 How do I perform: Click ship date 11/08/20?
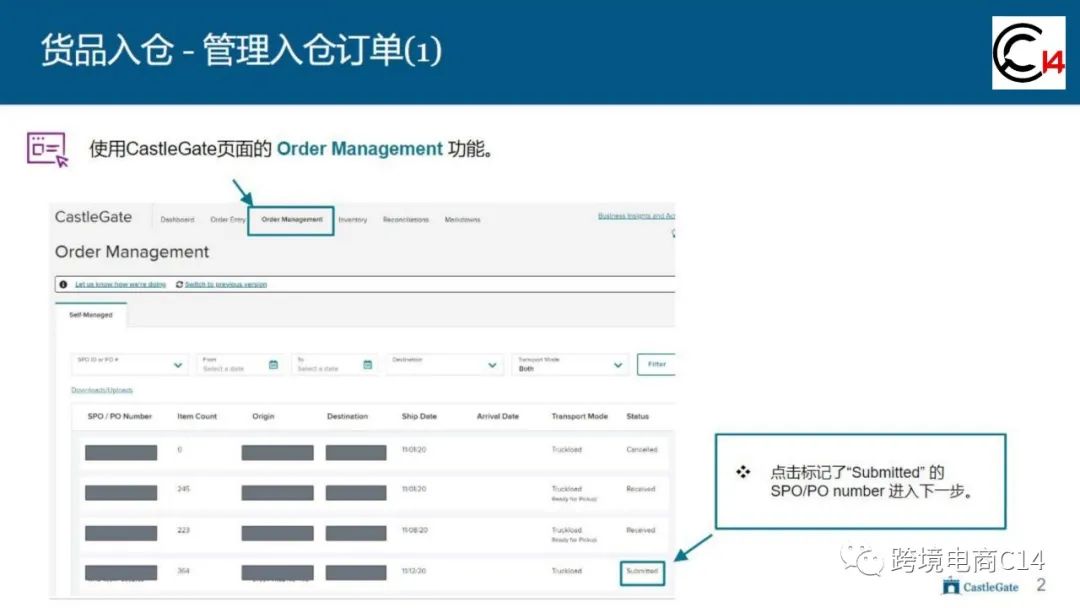coord(414,530)
